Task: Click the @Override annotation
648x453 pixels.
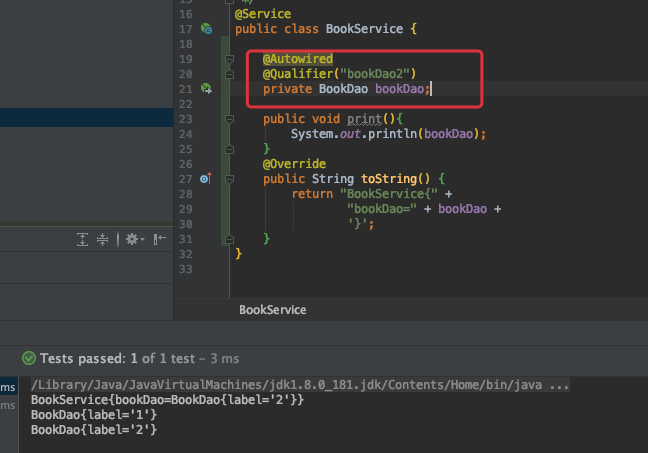Action: point(294,164)
